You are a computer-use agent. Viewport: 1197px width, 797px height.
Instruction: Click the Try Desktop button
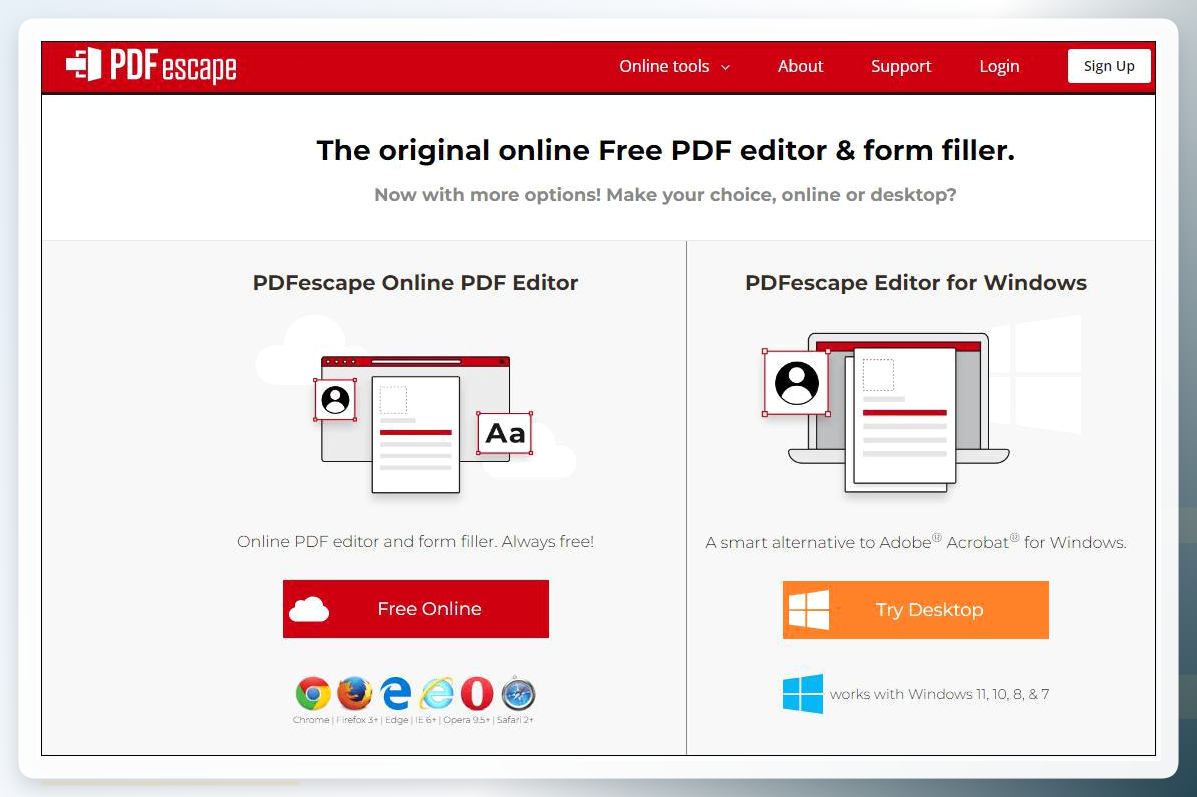coord(915,609)
